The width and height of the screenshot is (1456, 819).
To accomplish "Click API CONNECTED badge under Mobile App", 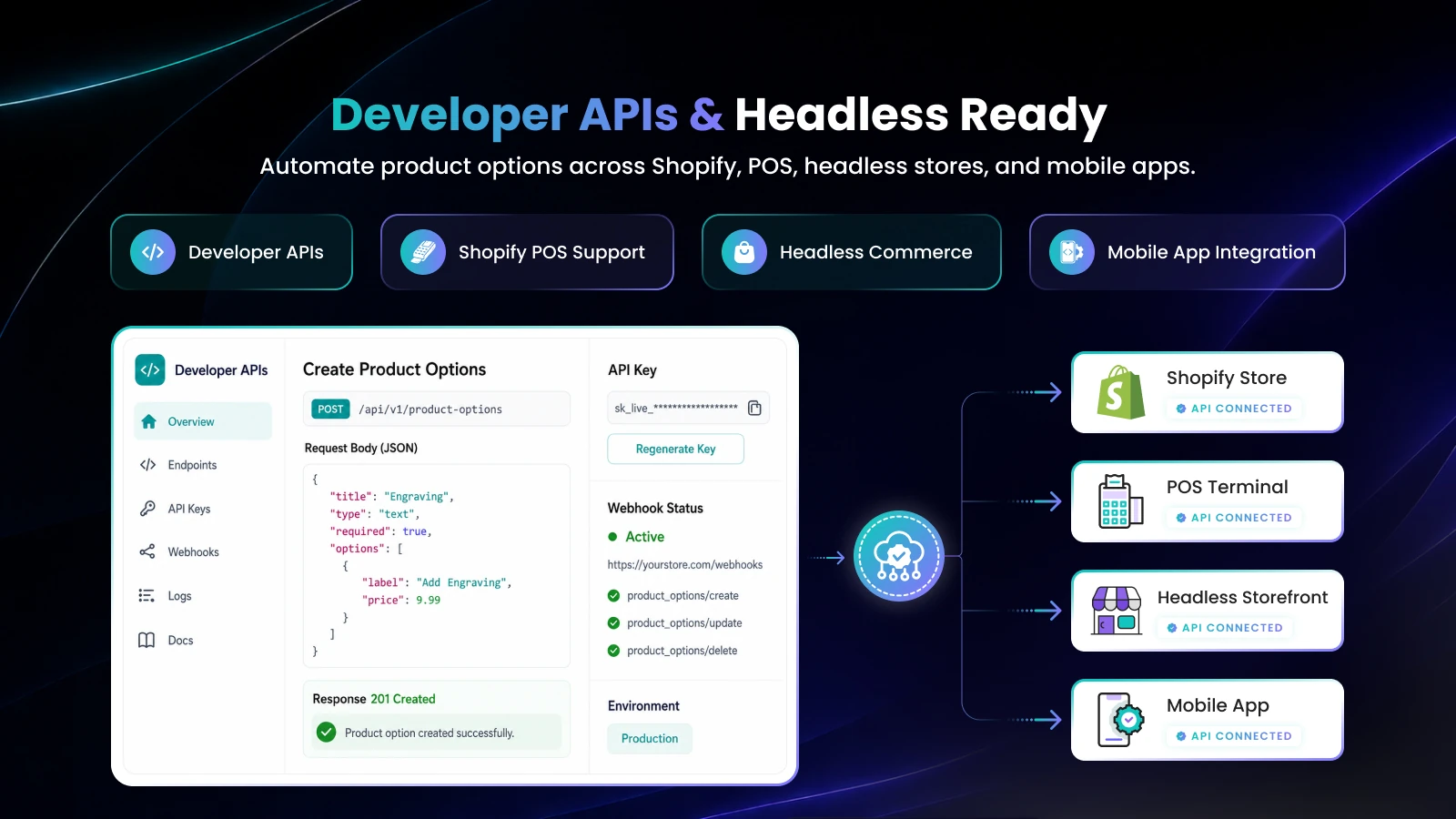I will pyautogui.click(x=1234, y=736).
